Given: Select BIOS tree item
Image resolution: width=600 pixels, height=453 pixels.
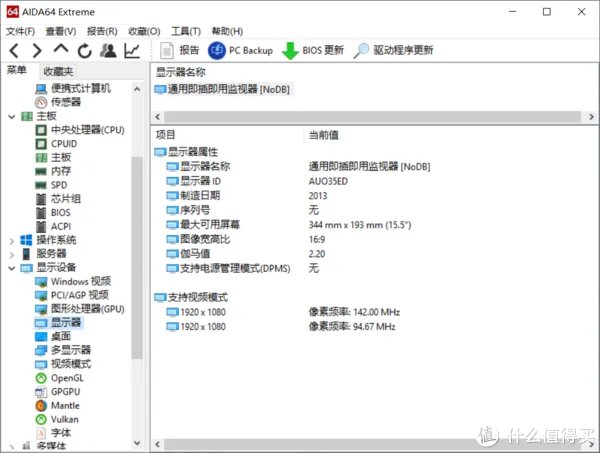Looking at the screenshot, I should click(x=53, y=213).
